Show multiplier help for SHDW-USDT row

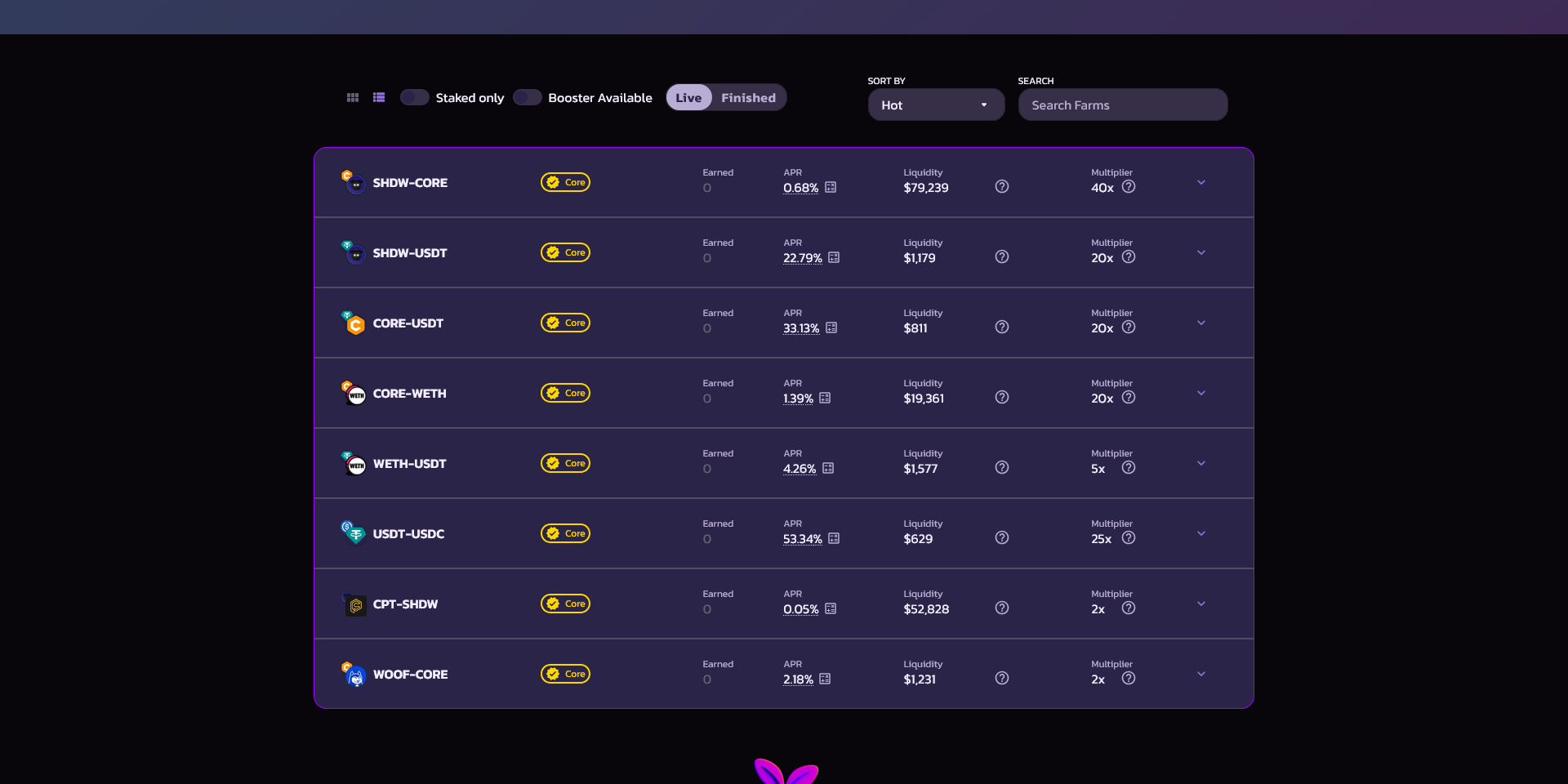pos(1129,257)
